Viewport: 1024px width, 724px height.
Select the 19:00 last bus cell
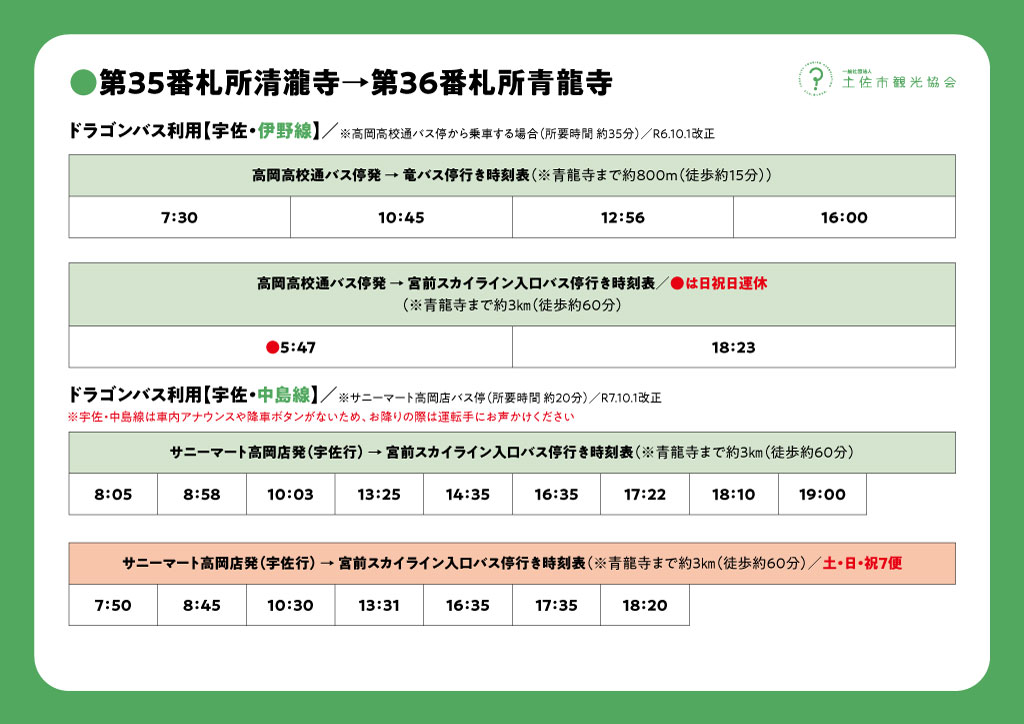[822, 495]
